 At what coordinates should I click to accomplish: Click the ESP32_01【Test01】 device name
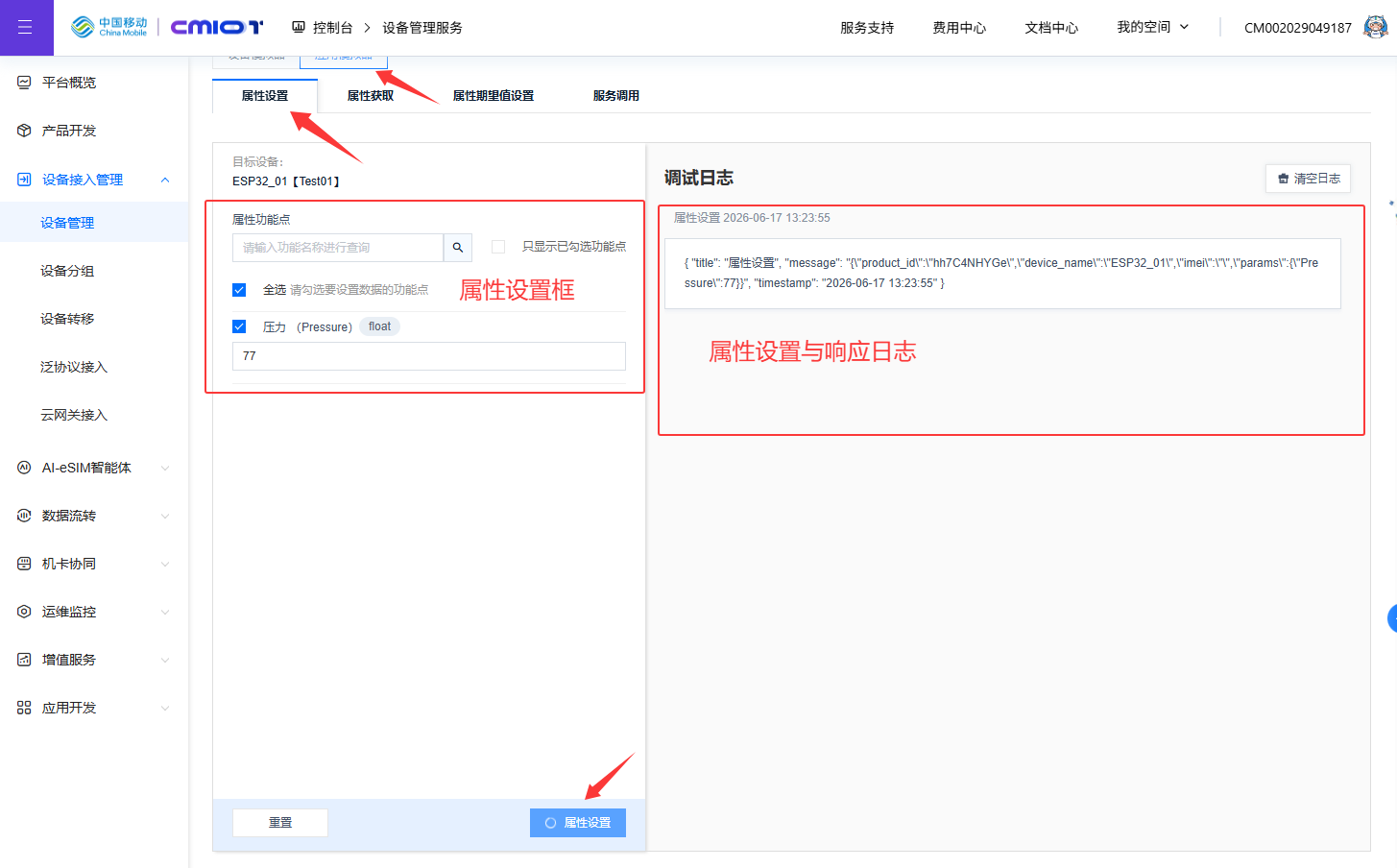(x=286, y=181)
